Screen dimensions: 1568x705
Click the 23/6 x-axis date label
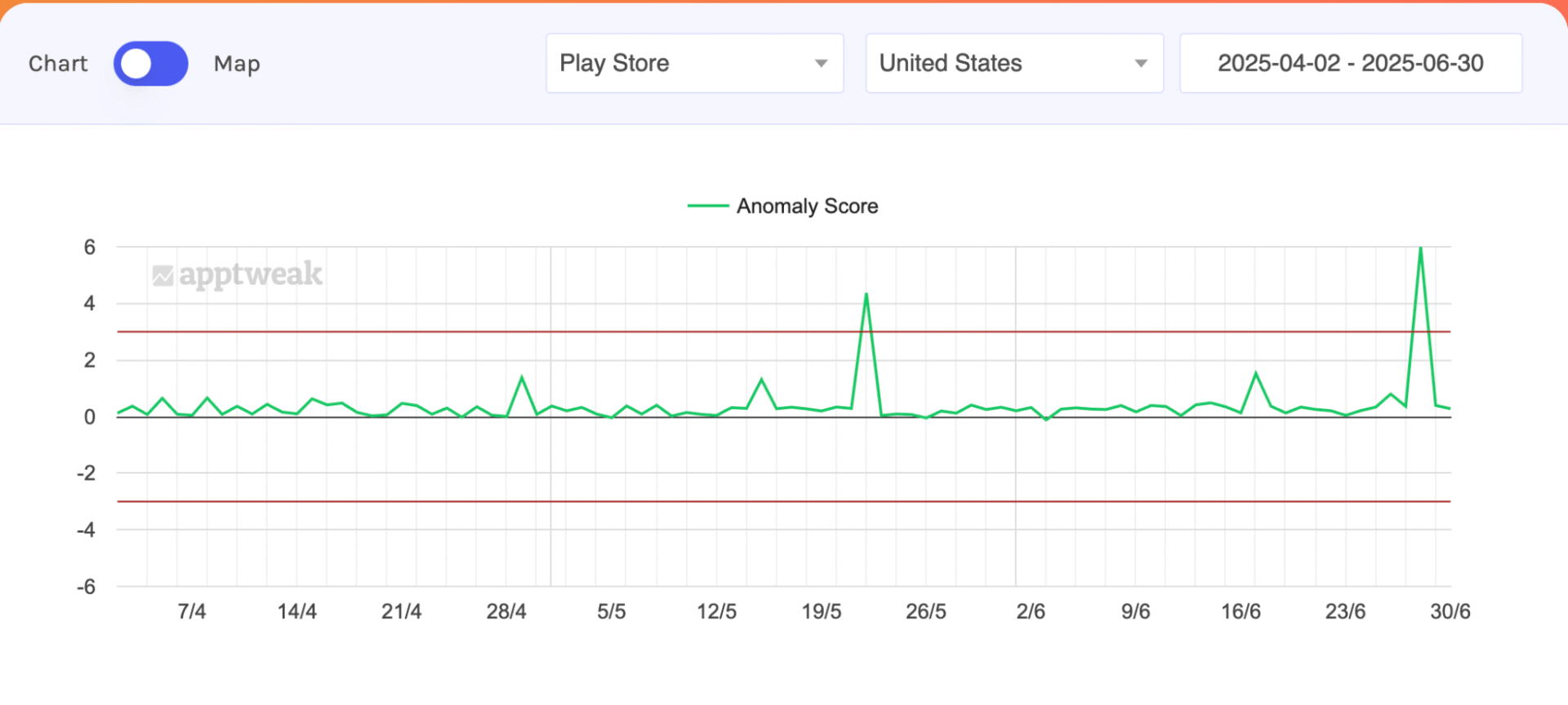coord(1346,611)
